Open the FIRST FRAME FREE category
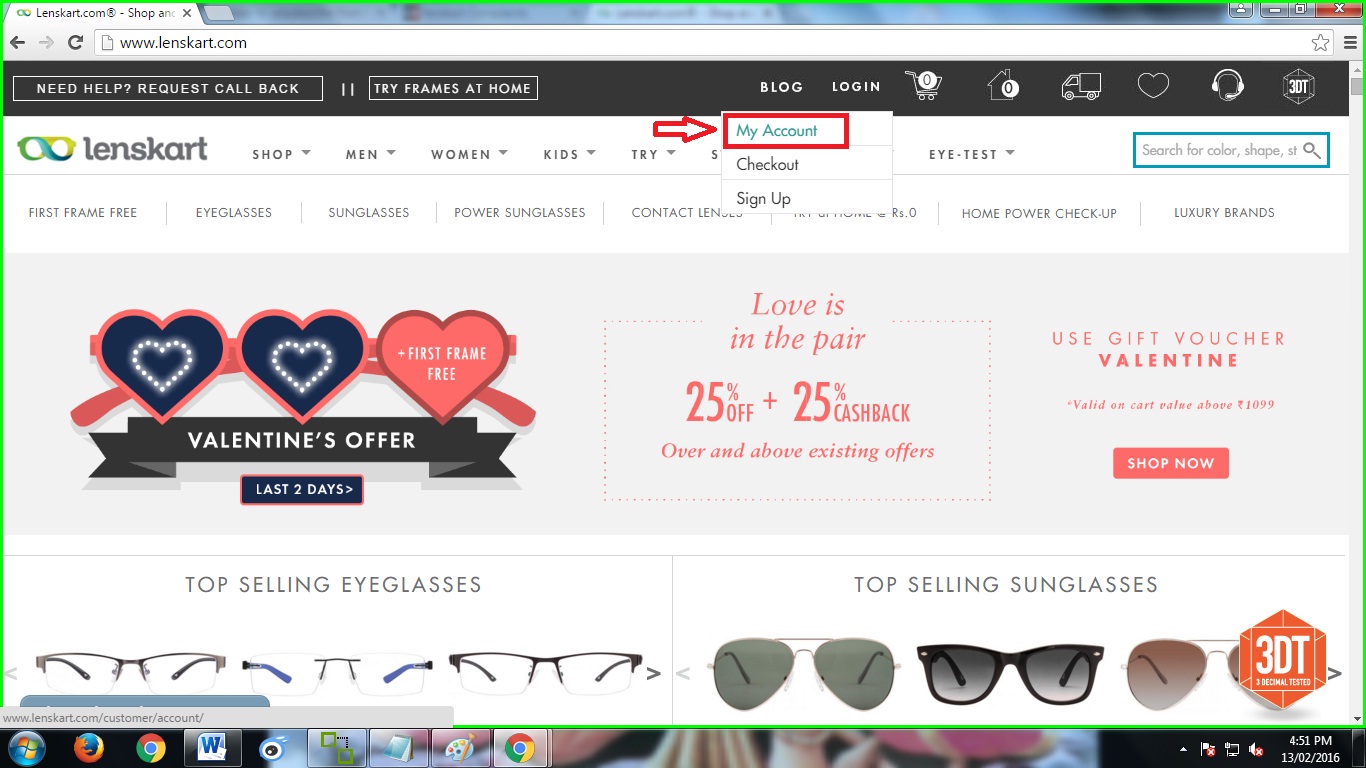Screen dimensions: 1366x768 (83, 213)
